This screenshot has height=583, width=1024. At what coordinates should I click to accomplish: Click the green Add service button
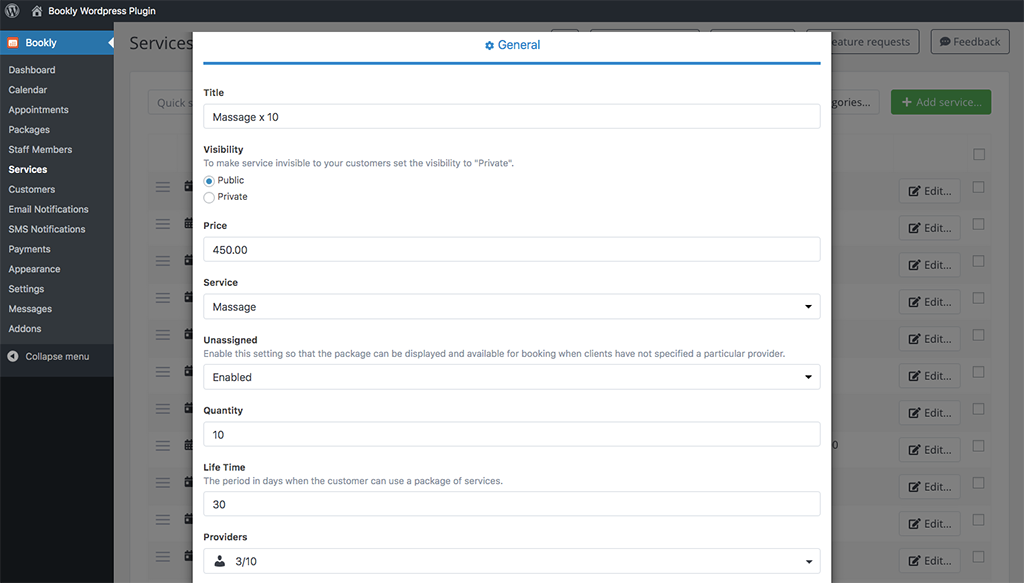pyautogui.click(x=941, y=102)
